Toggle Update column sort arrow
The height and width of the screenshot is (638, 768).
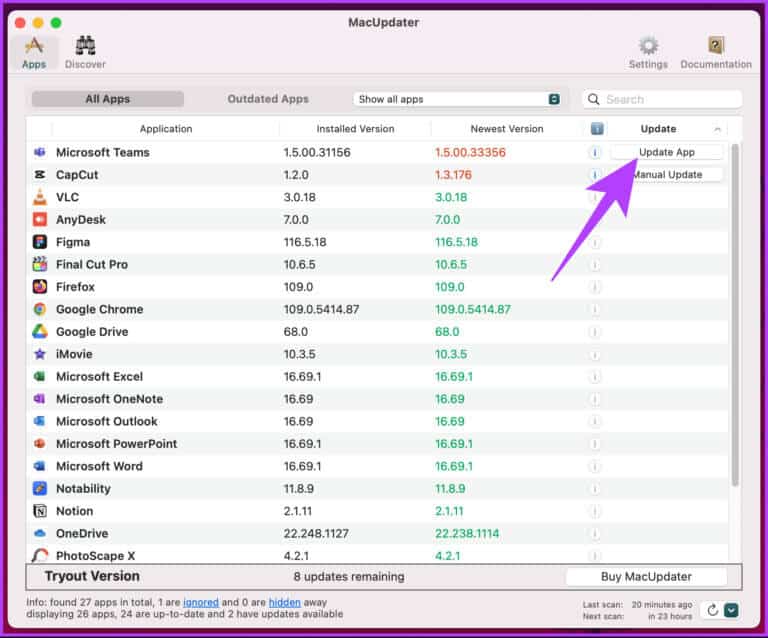pyautogui.click(x=717, y=129)
